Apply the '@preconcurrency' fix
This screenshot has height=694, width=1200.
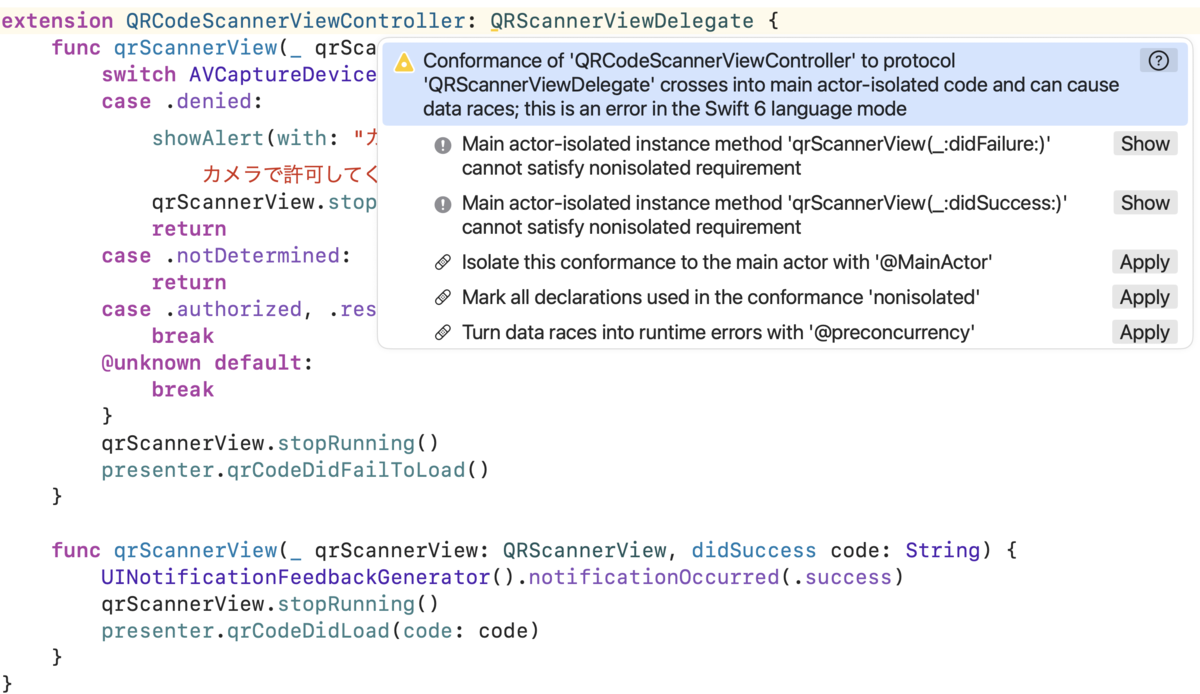[1145, 333]
